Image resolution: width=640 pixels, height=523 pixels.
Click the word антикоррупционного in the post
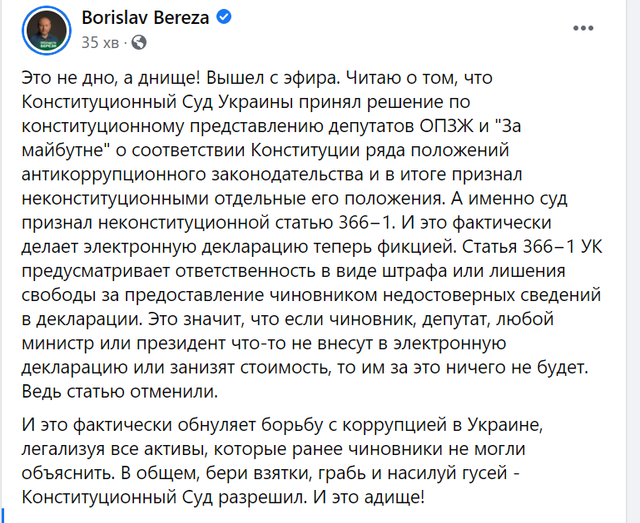(114, 175)
